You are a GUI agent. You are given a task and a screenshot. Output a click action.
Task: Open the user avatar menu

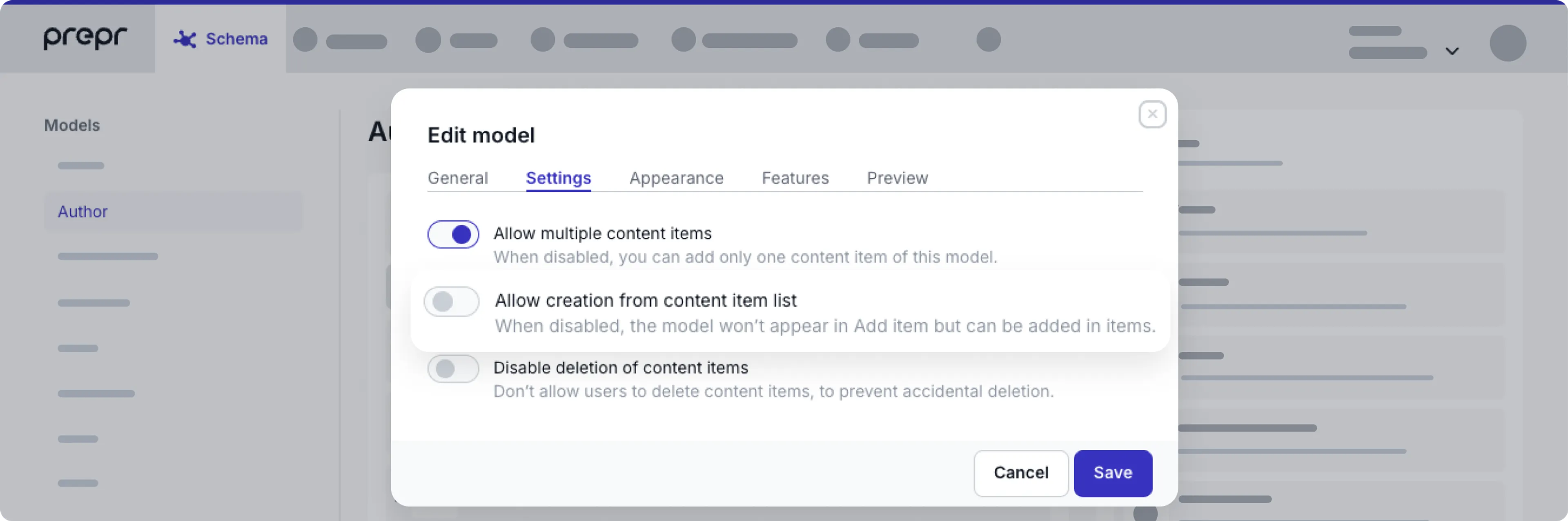tap(1507, 42)
